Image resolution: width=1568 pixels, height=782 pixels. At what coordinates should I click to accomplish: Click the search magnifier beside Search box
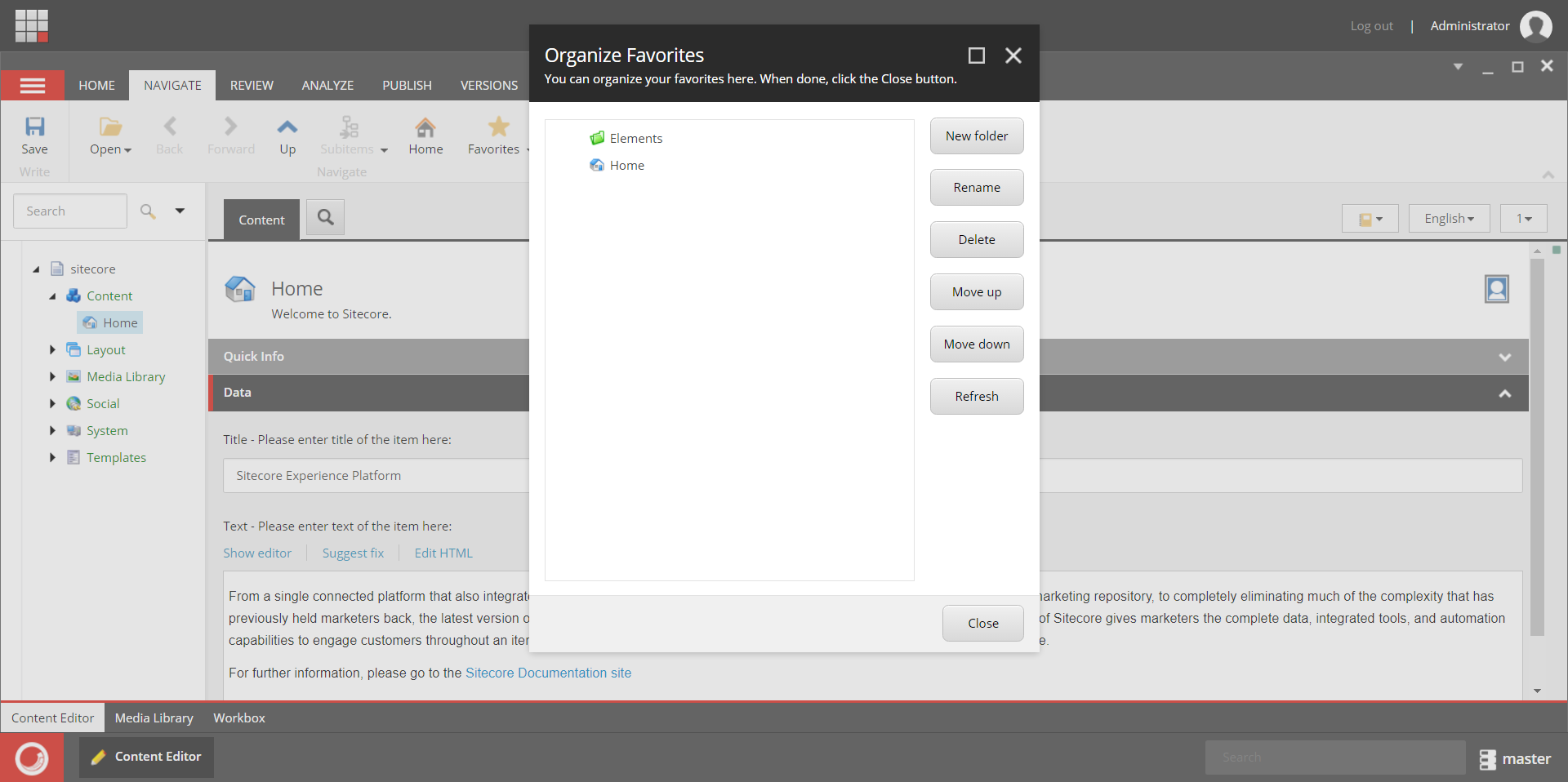(148, 211)
